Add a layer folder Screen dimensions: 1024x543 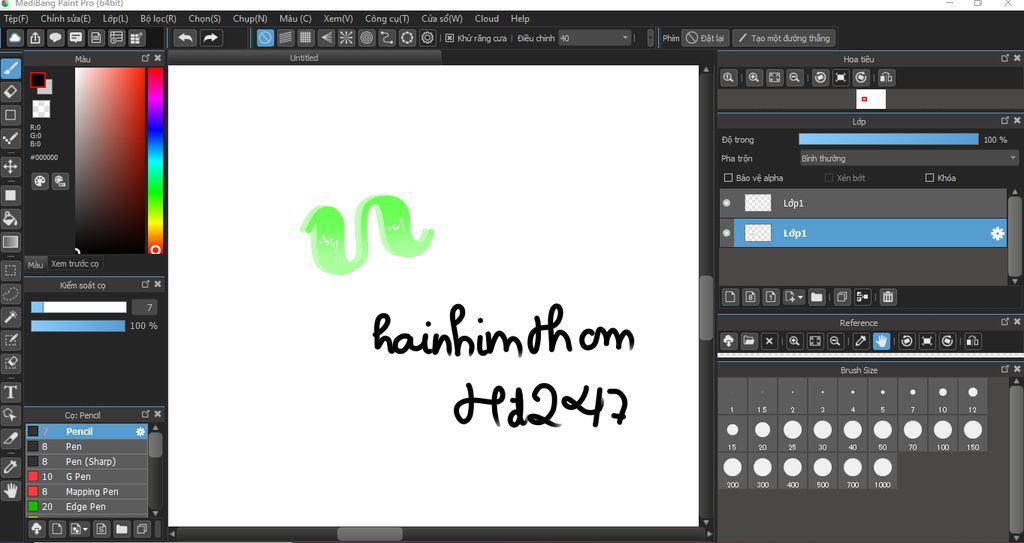816,297
